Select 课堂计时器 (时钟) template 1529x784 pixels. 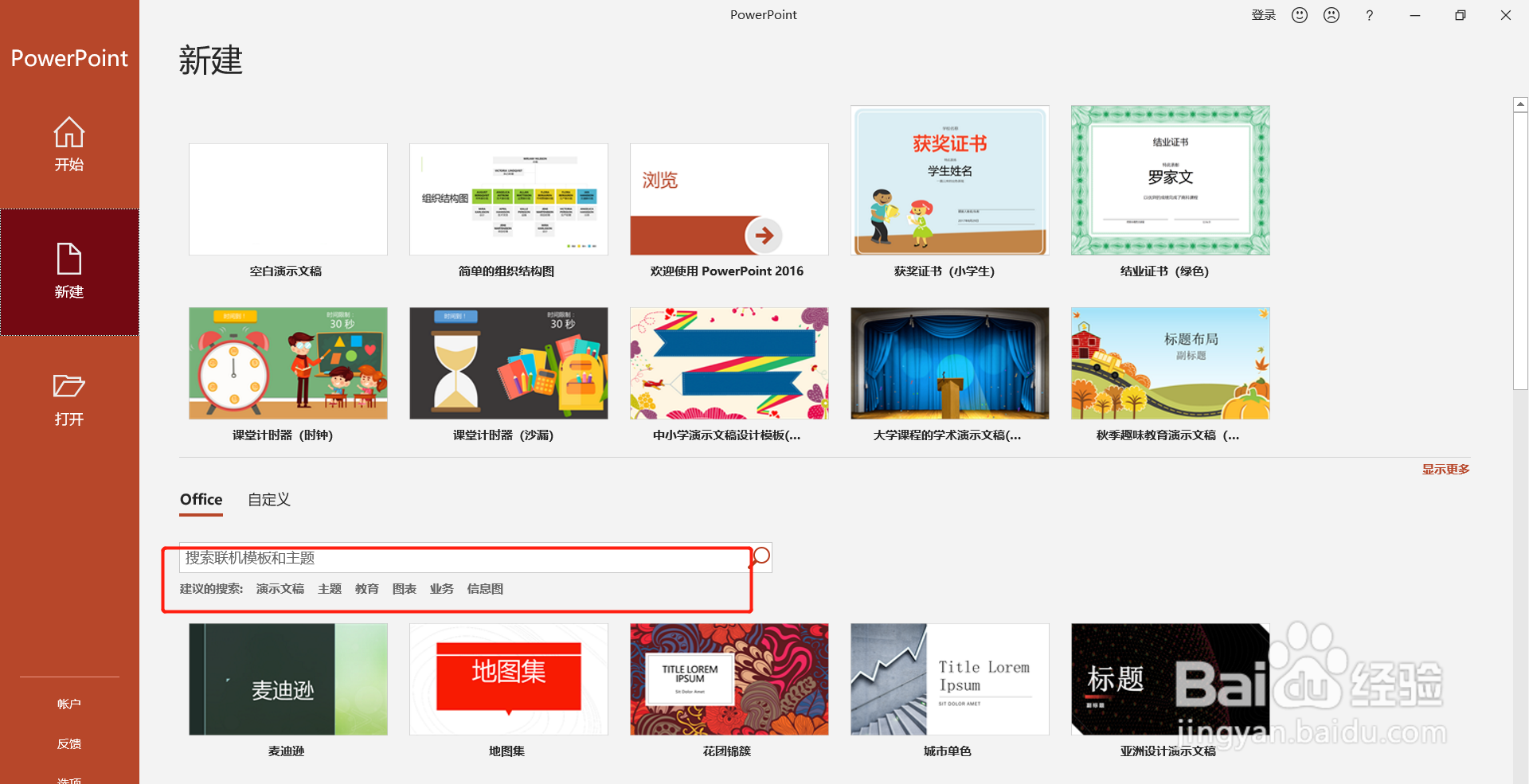click(x=288, y=364)
